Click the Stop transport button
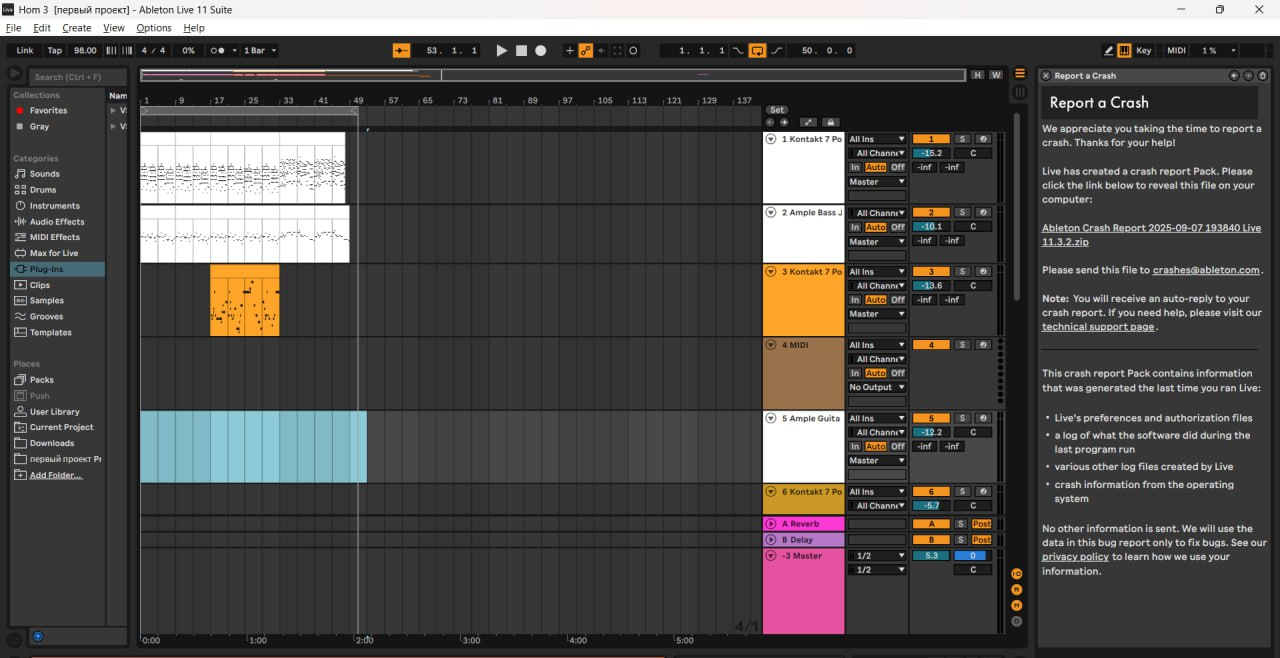Image resolution: width=1280 pixels, height=658 pixels. (x=521, y=50)
